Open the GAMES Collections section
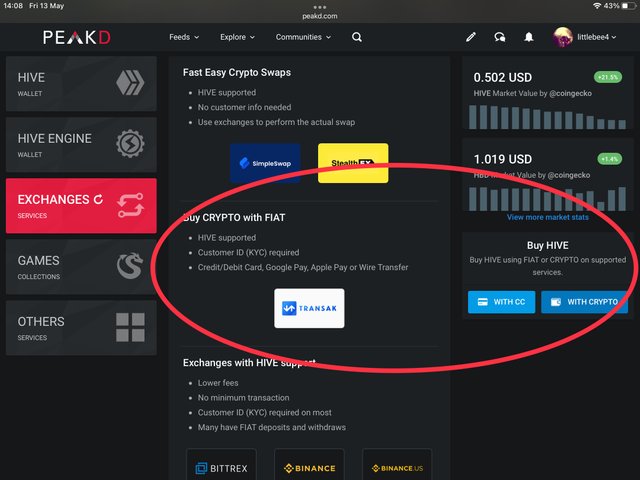 [81, 267]
